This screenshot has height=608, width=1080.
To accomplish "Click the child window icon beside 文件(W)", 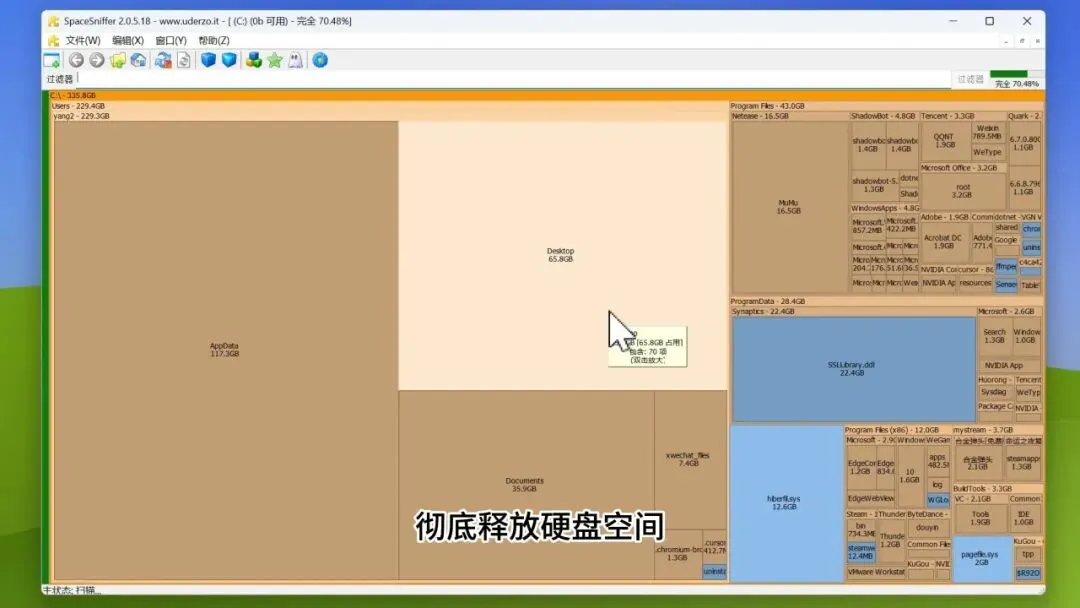I will 53,41.
